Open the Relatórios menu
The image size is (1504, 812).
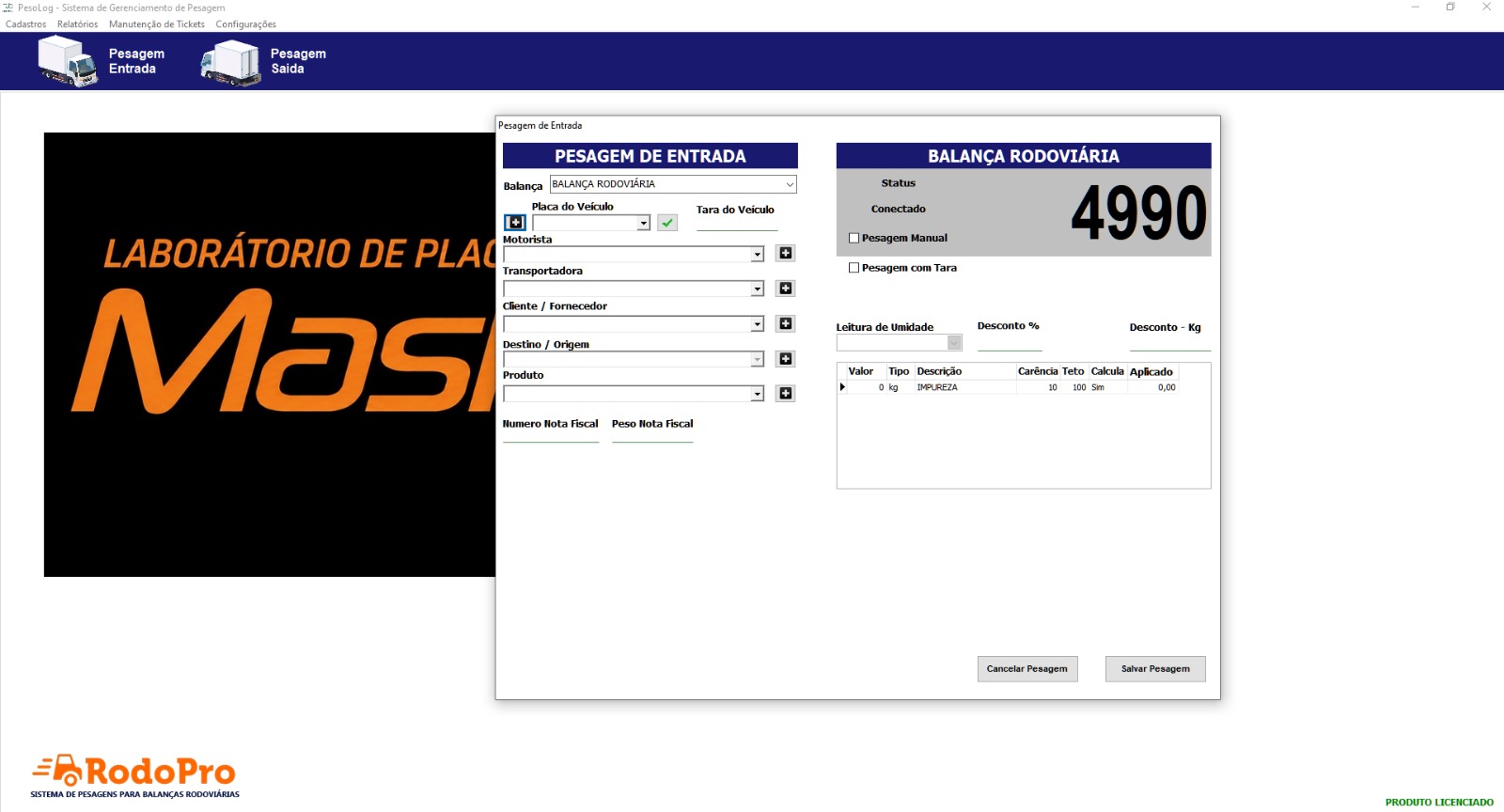click(x=78, y=24)
